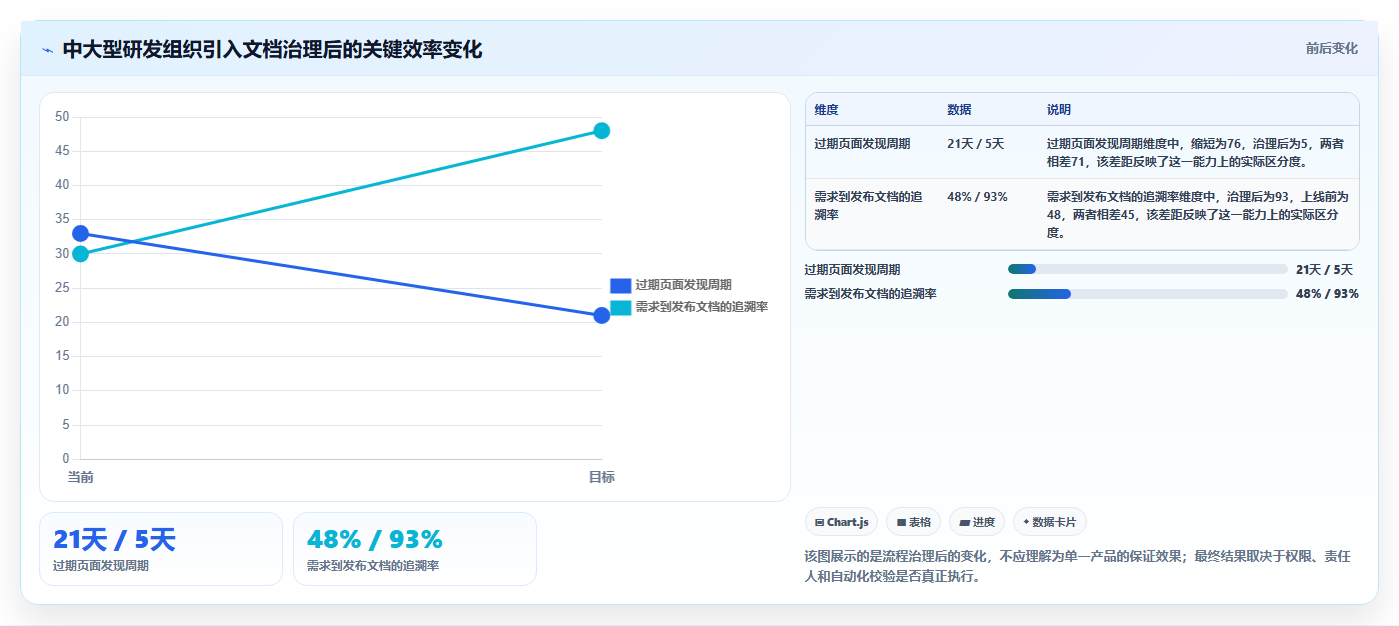Image resolution: width=1399 pixels, height=626 pixels.
Task: Click the 48% / 93% value beside progress bar
Action: tap(1327, 294)
